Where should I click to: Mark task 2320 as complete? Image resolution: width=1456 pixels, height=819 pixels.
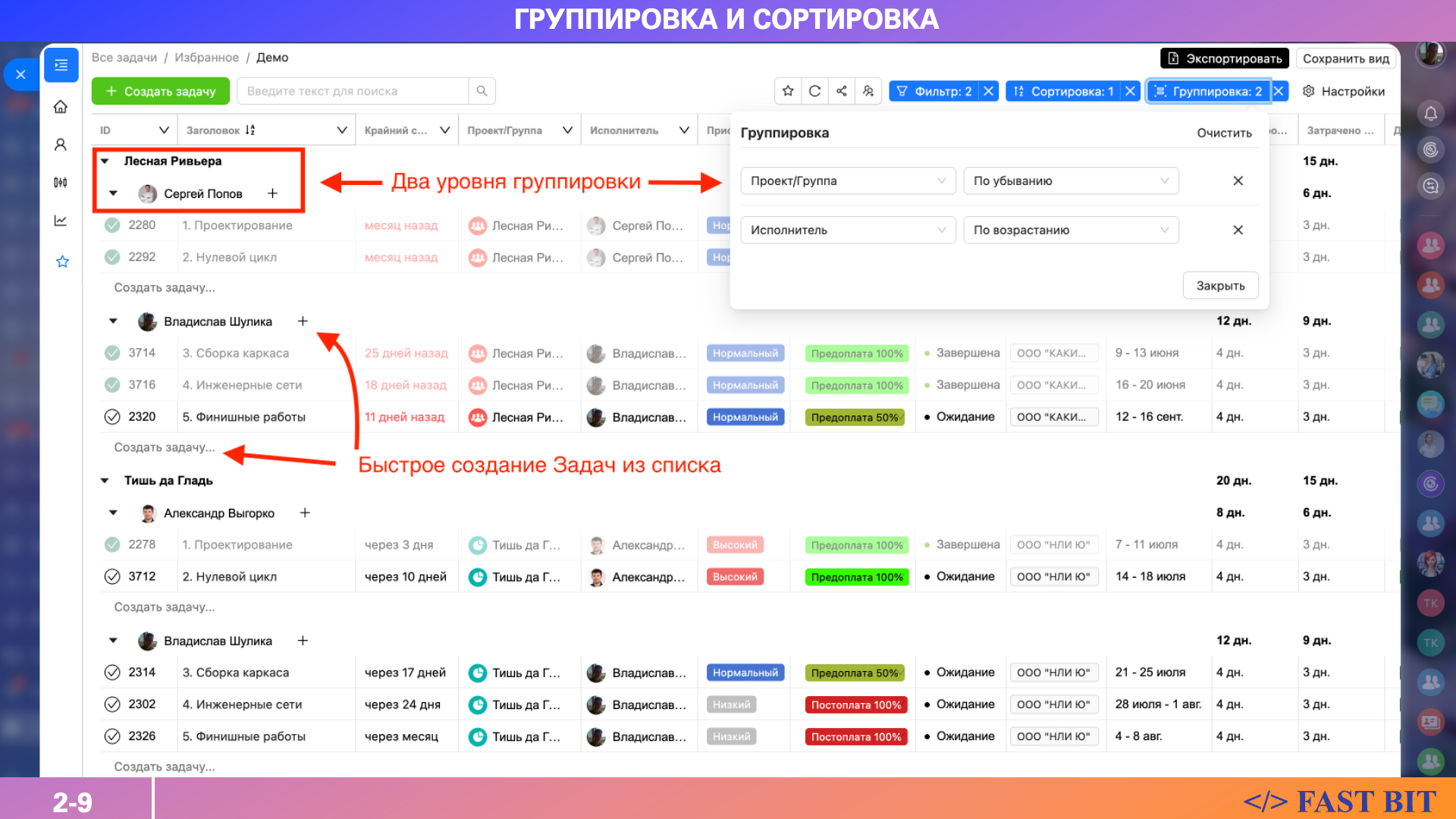(x=112, y=417)
